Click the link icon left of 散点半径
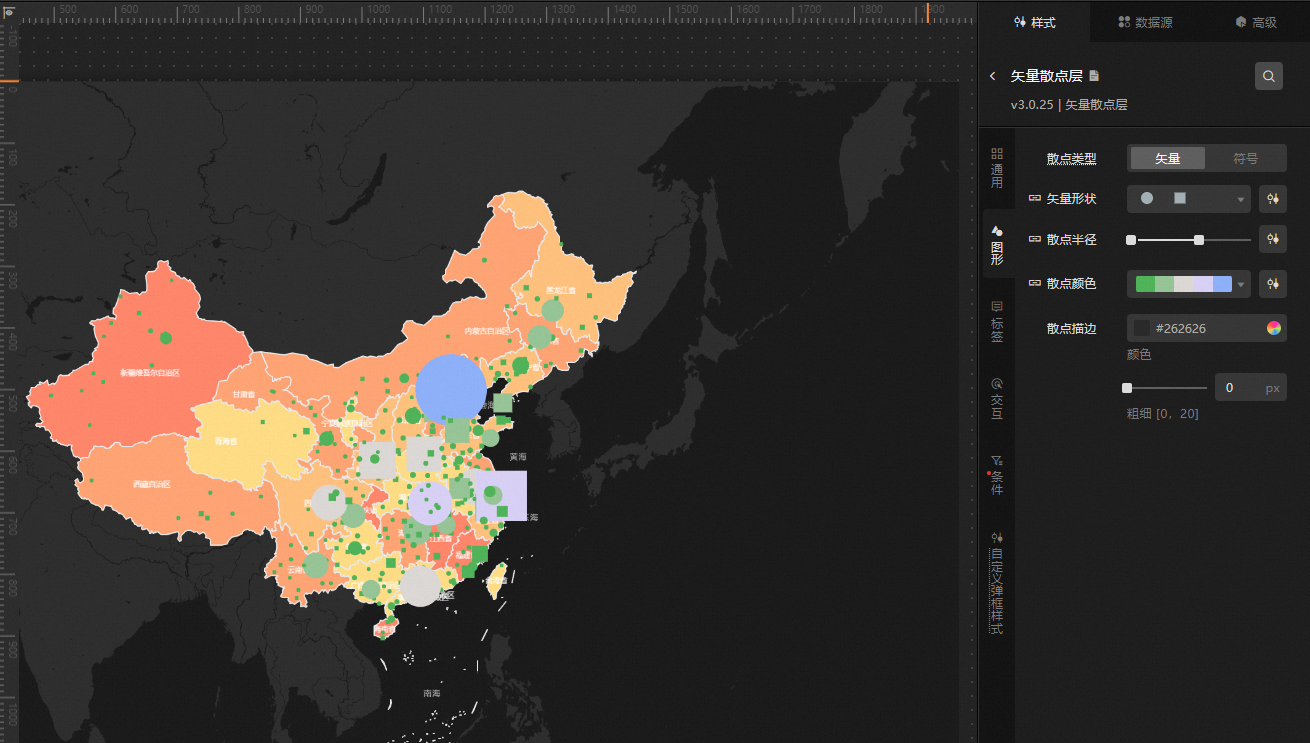Viewport: 1310px width, 743px height. [x=1034, y=240]
